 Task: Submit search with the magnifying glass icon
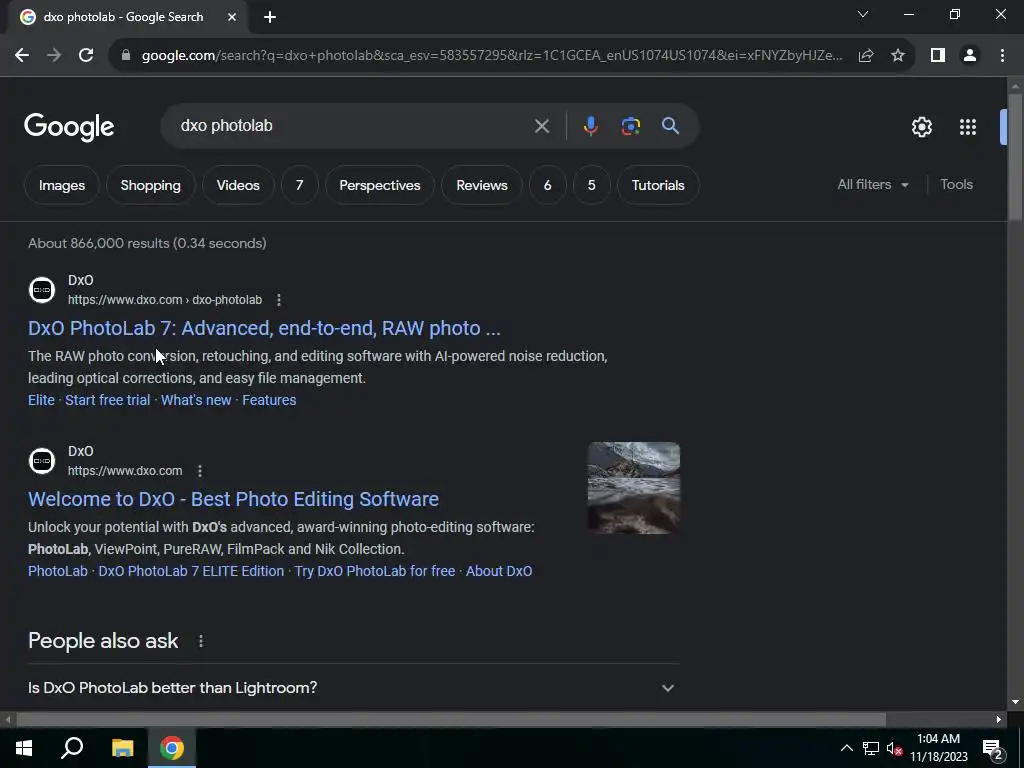[670, 126]
